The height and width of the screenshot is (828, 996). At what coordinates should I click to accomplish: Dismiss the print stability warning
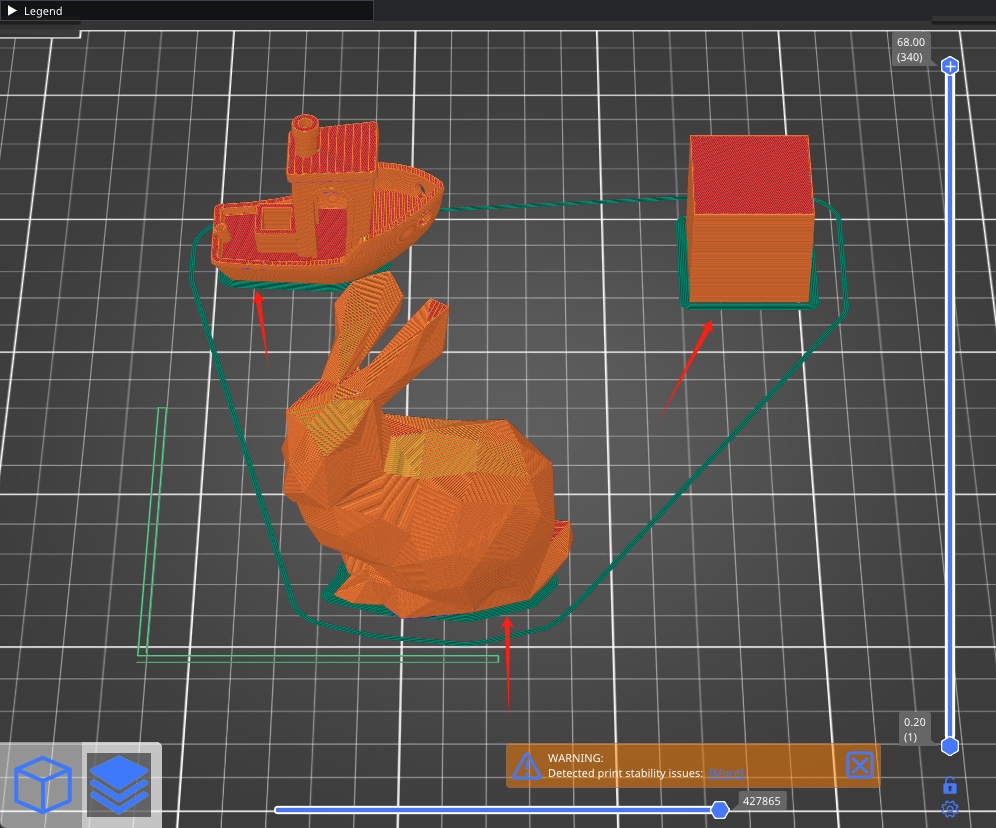(x=859, y=766)
